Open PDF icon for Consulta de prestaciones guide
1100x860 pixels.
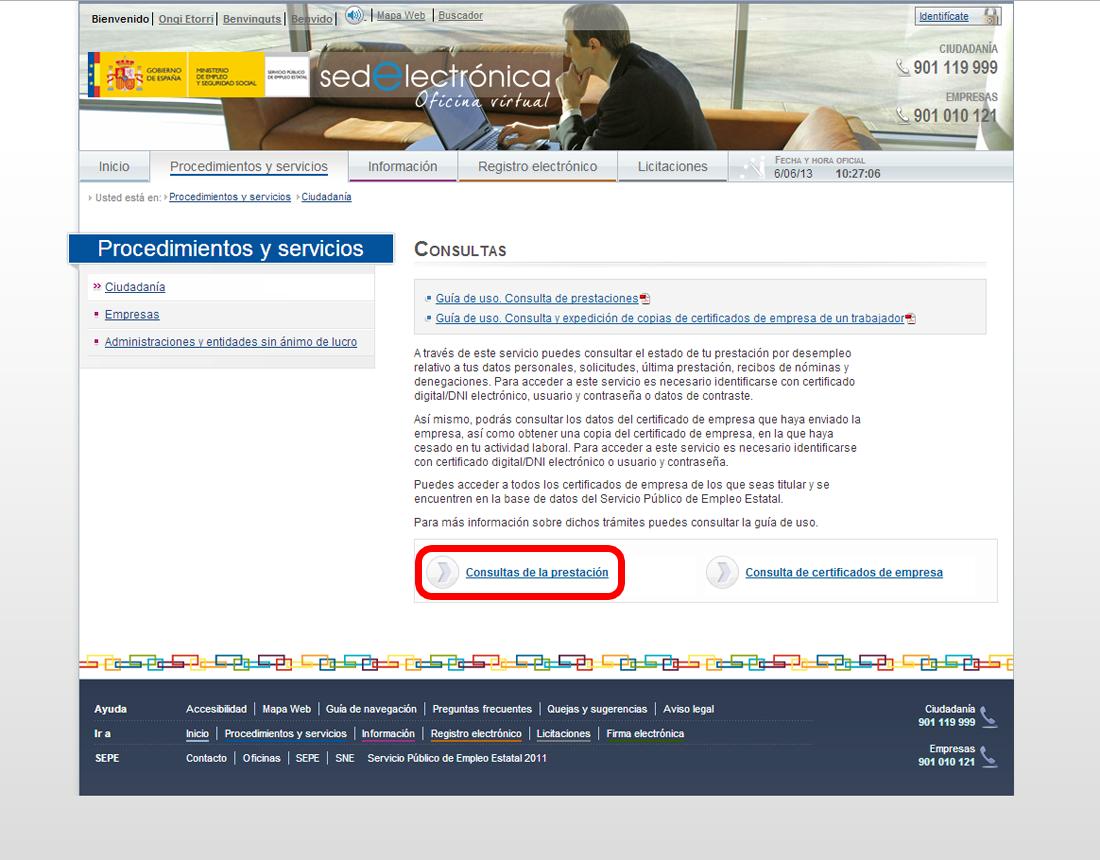click(645, 299)
